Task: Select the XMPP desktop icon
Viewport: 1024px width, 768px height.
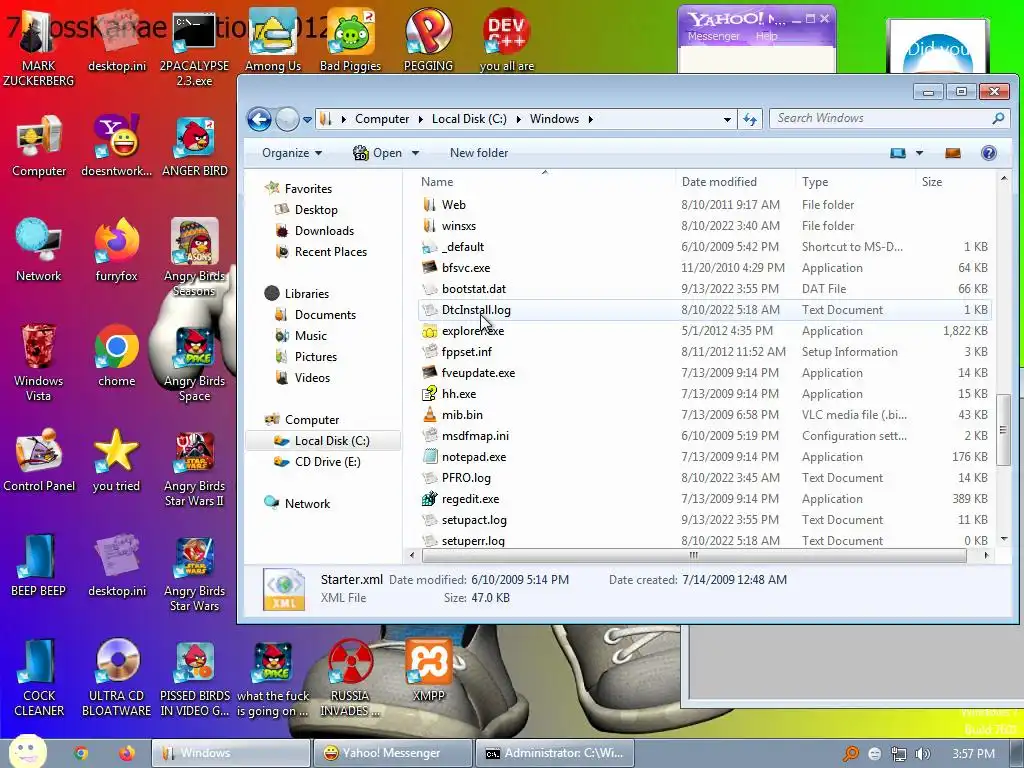Action: coord(428,671)
